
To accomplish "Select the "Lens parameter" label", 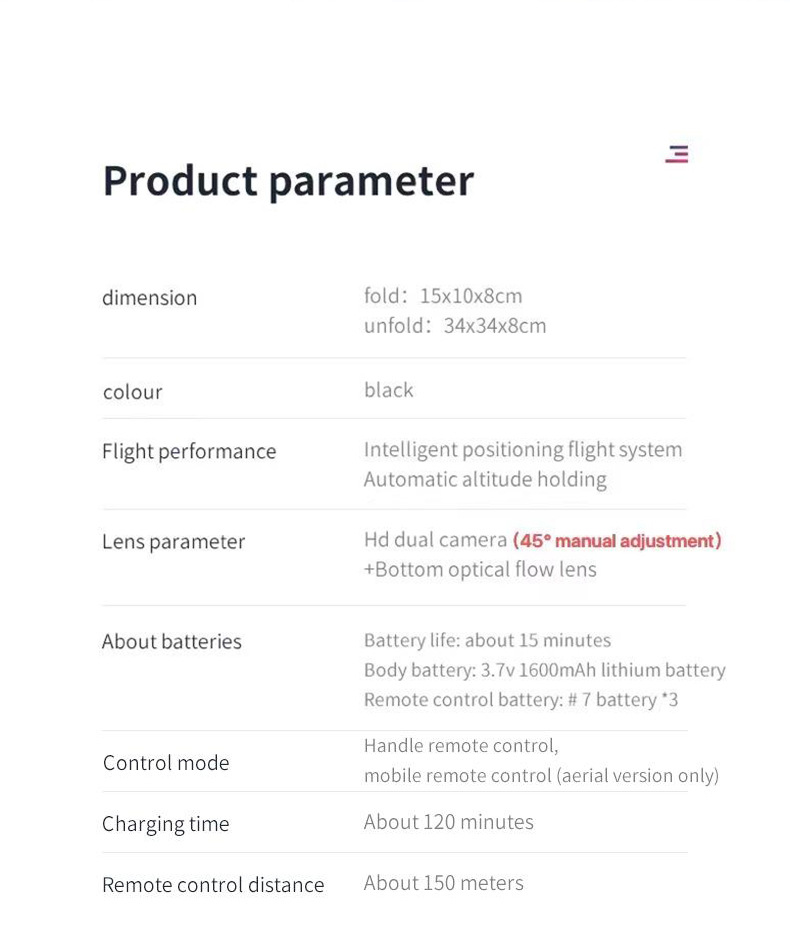I will tap(173, 541).
